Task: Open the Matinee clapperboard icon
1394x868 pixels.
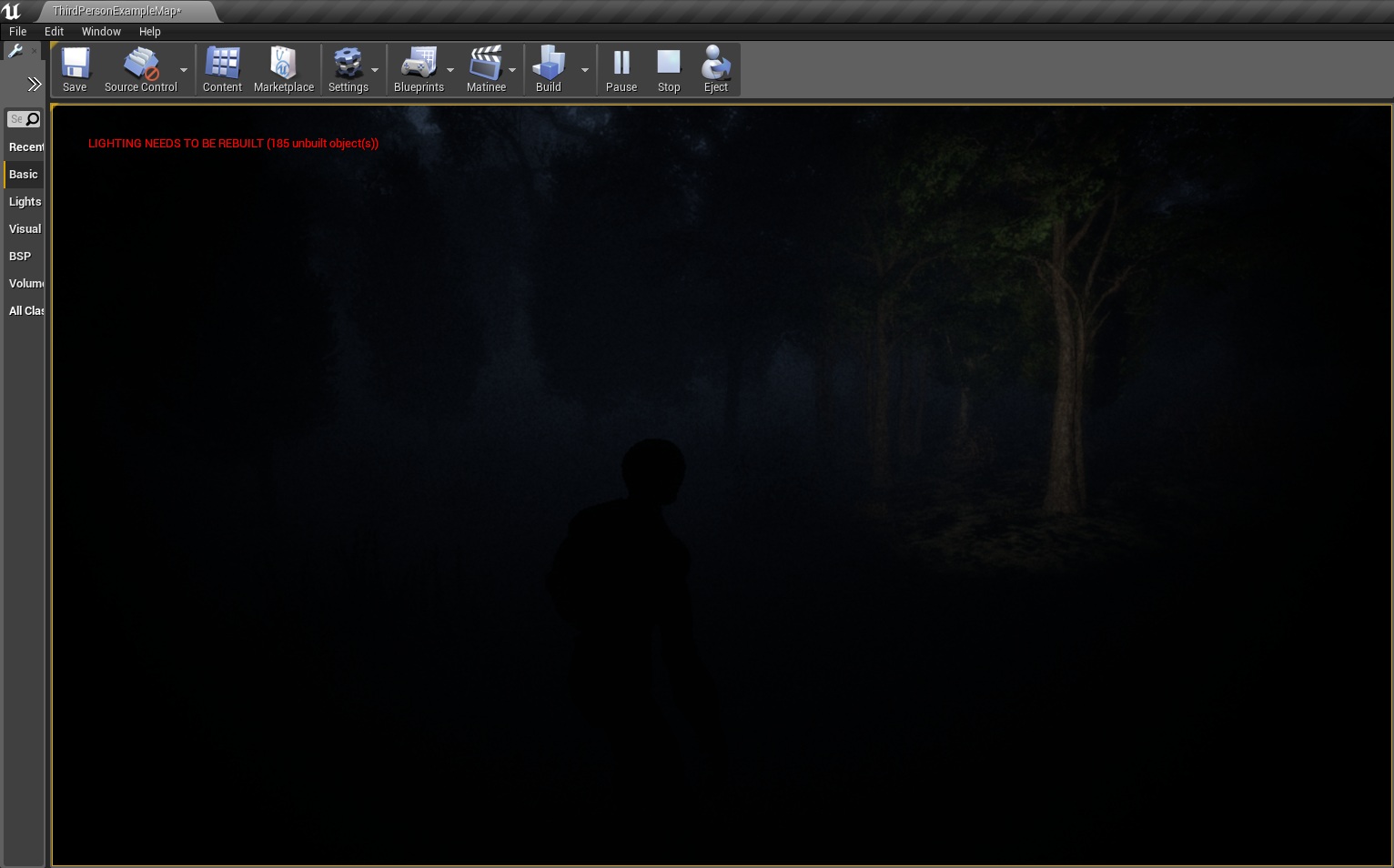Action: coord(486,64)
